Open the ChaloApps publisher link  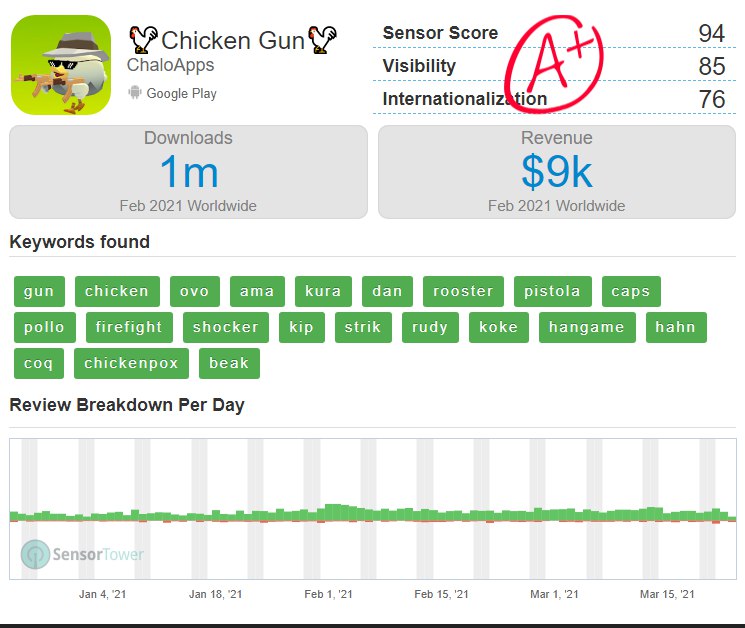click(x=170, y=66)
